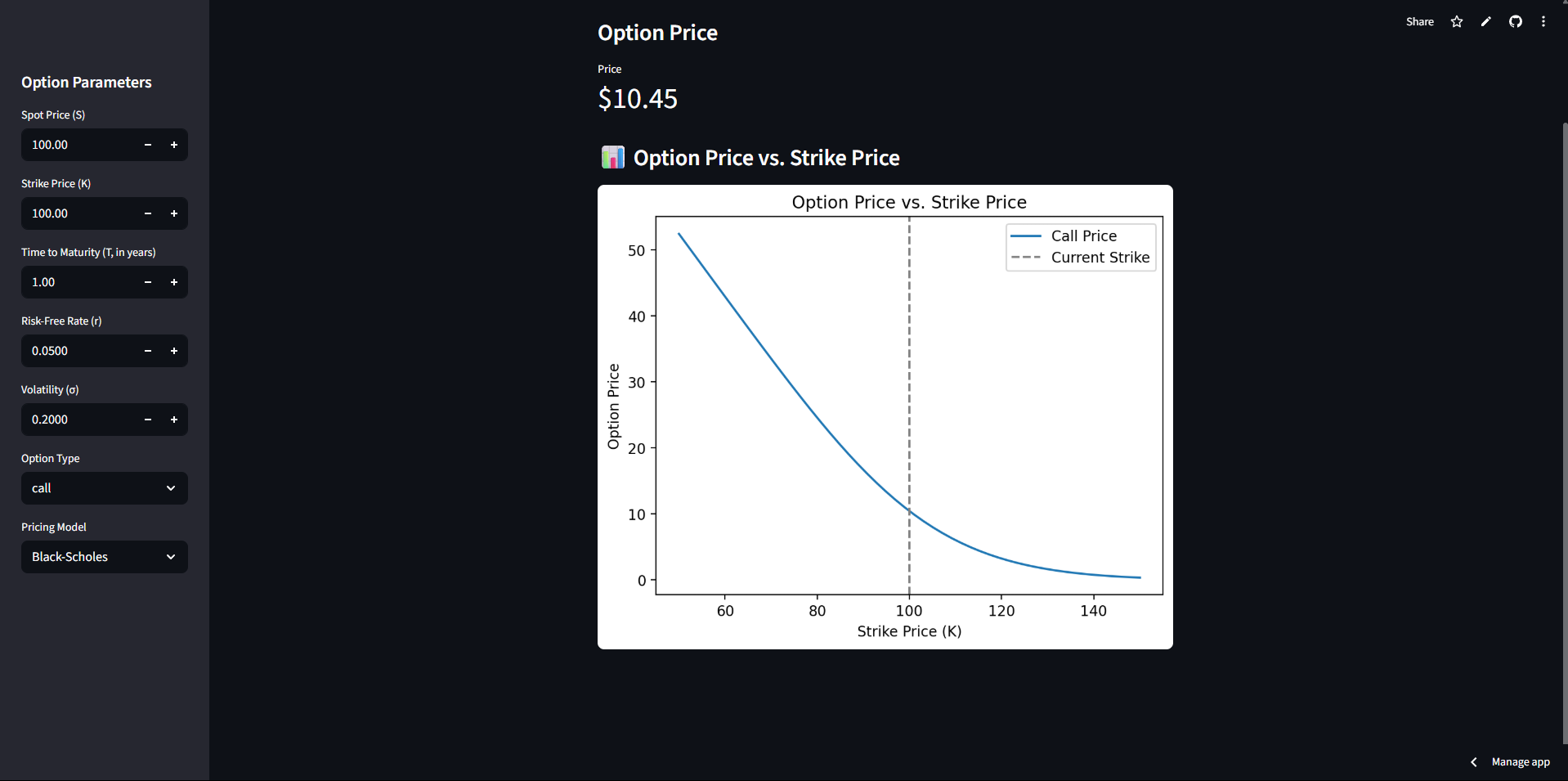Increase Time to Maturity value
Screen dimensions: 1568x781
(174, 282)
